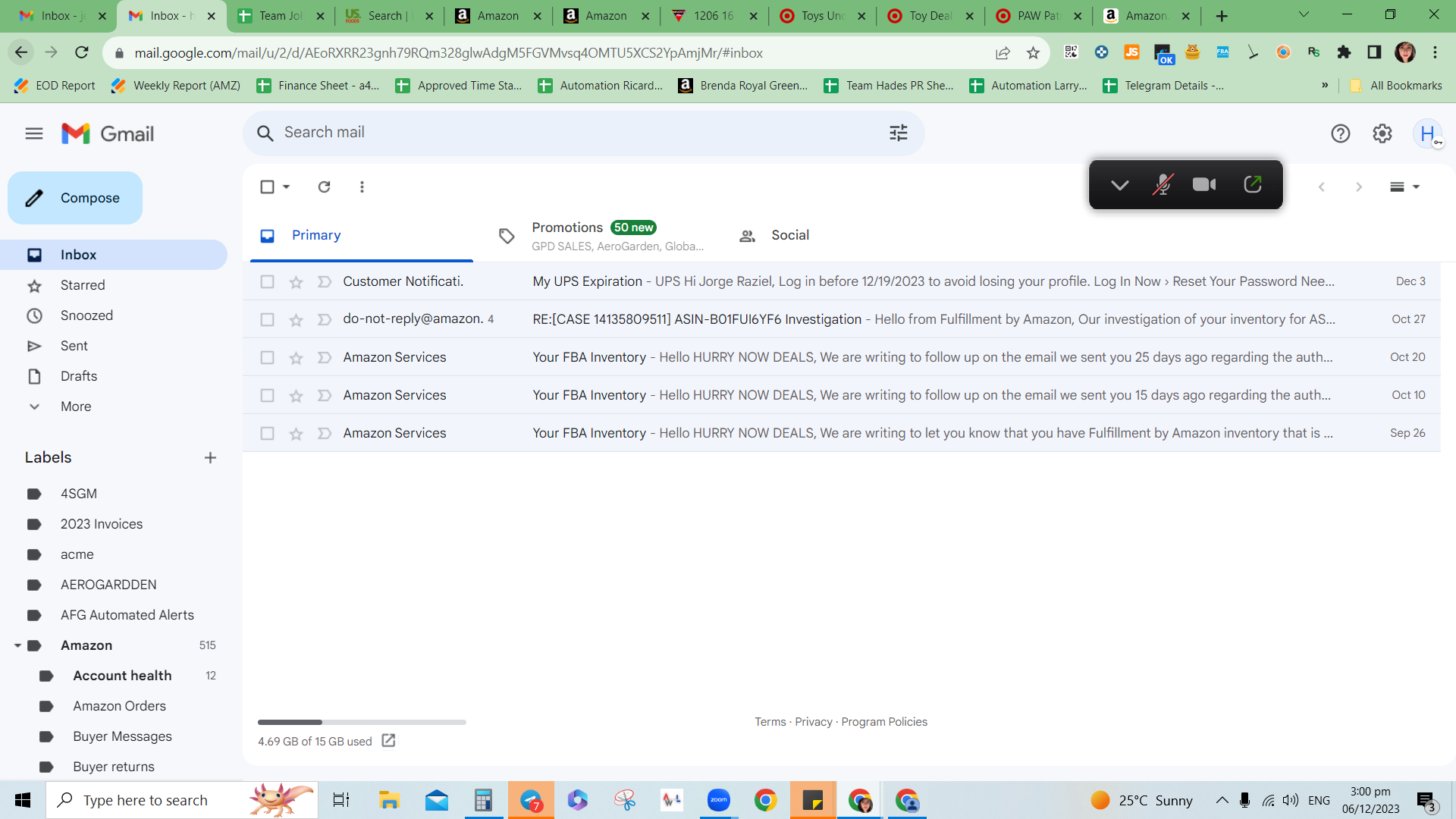This screenshot has height=819, width=1456.
Task: Open All Bookmarks folder
Action: [1396, 86]
